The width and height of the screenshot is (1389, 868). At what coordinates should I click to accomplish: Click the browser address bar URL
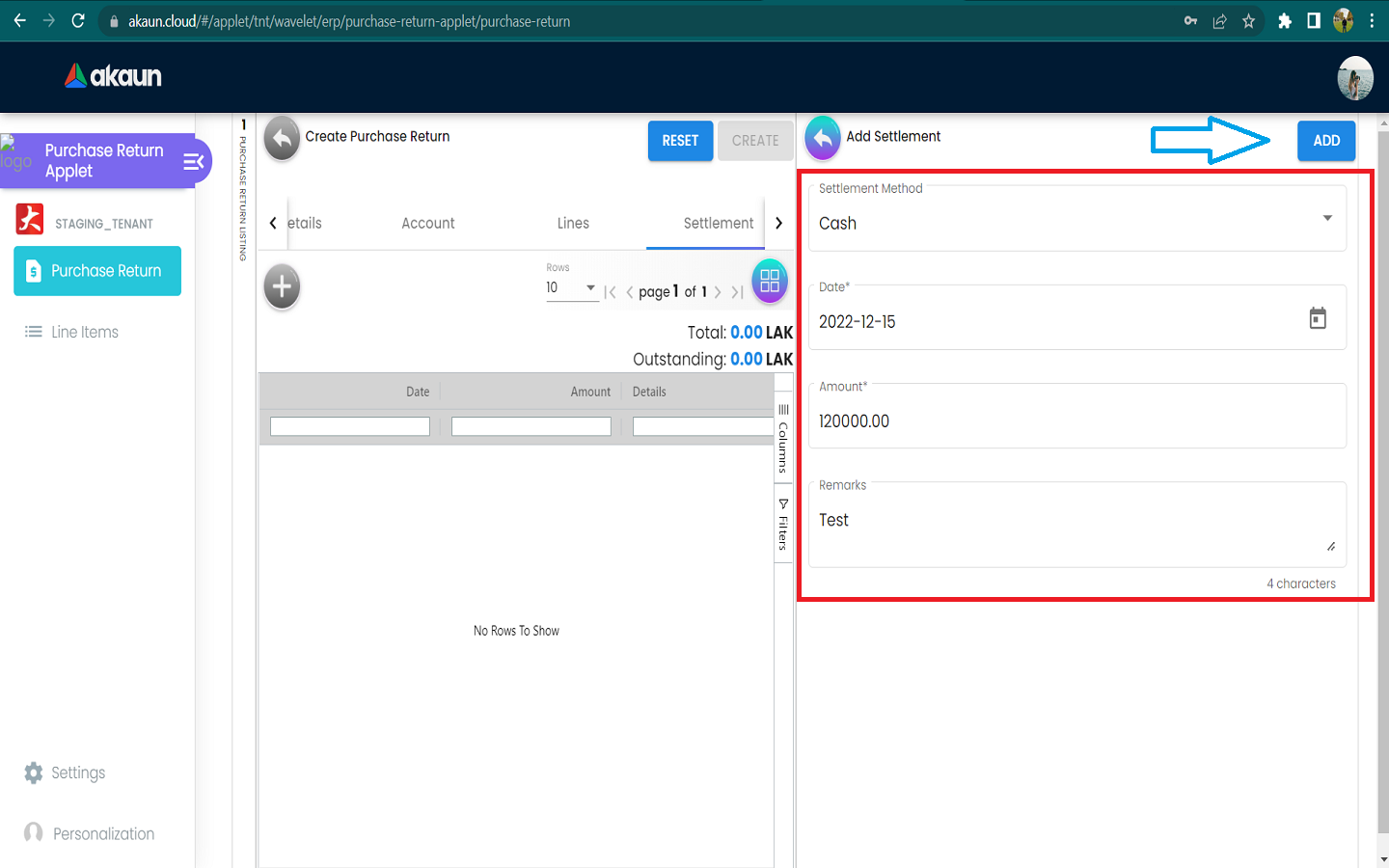point(349,21)
